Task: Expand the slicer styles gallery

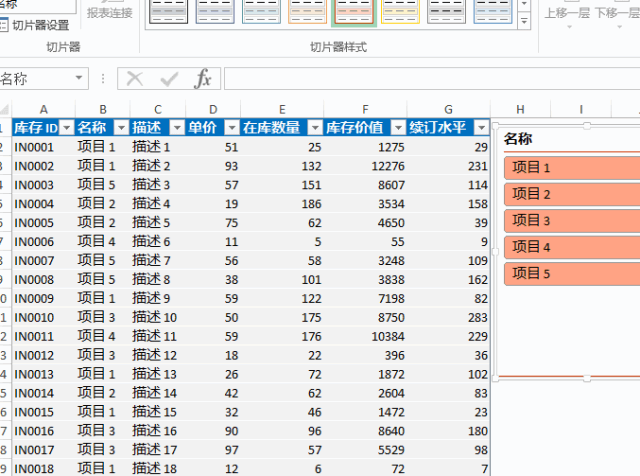Action: [525, 21]
